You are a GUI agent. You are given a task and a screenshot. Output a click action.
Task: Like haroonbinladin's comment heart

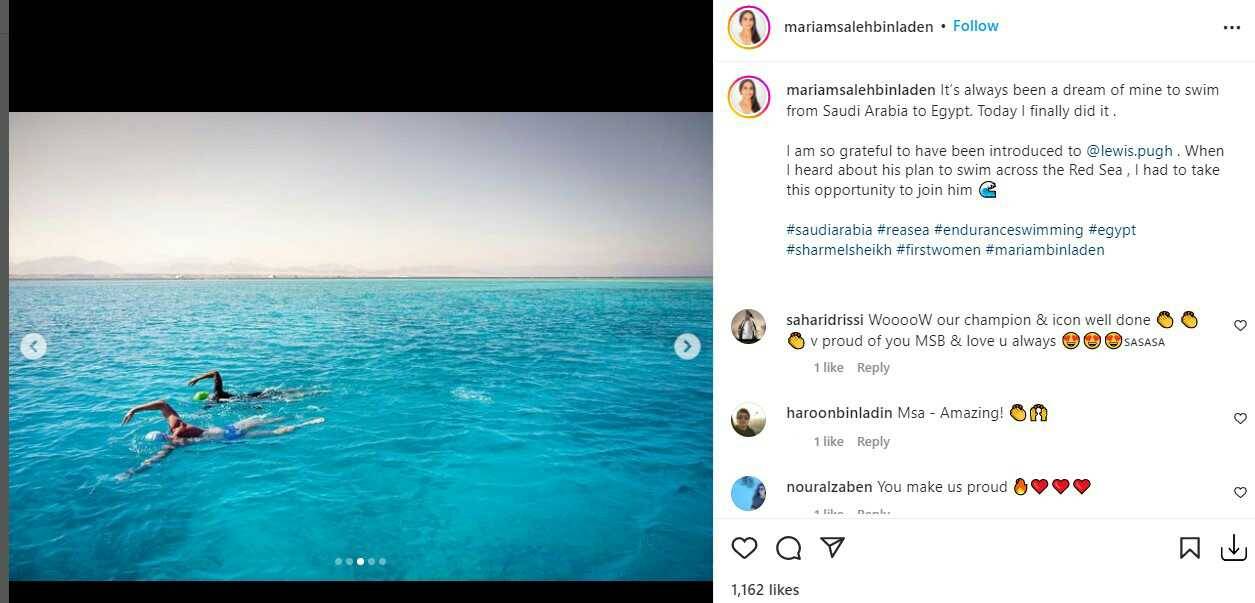(1240, 418)
